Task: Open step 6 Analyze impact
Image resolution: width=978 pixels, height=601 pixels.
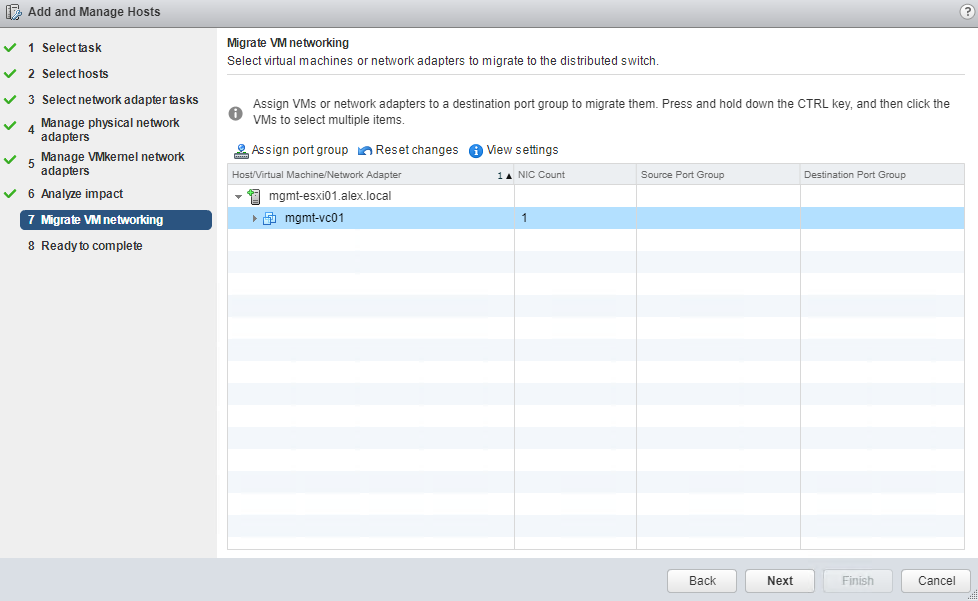Action: (75, 194)
